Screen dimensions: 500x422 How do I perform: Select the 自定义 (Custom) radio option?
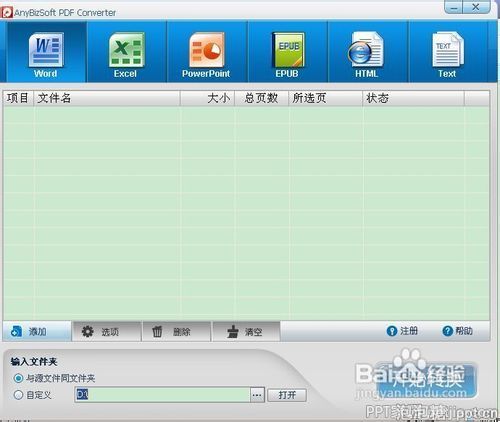tap(33, 395)
